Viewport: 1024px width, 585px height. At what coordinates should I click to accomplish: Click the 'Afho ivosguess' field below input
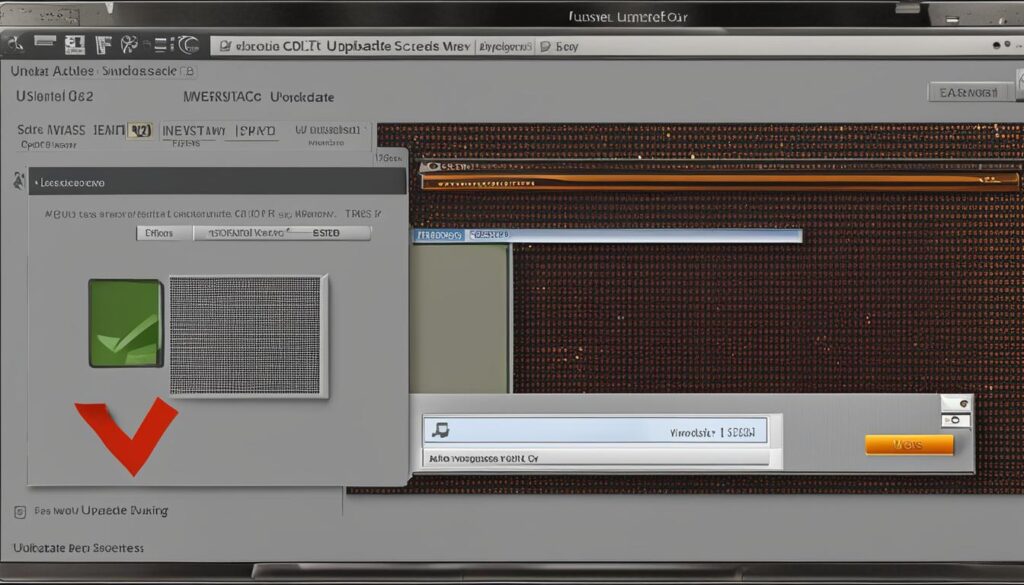(596, 458)
